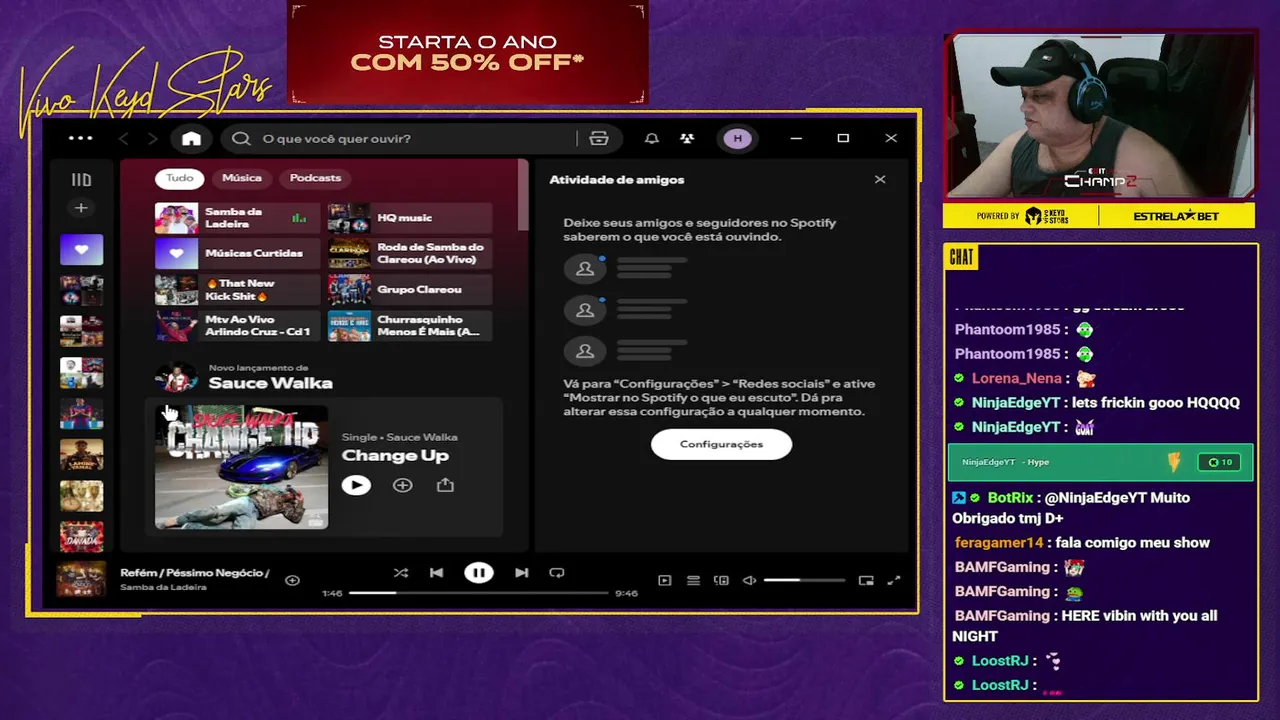Select the Tudo filter chip
The image size is (1280, 720).
[180, 178]
